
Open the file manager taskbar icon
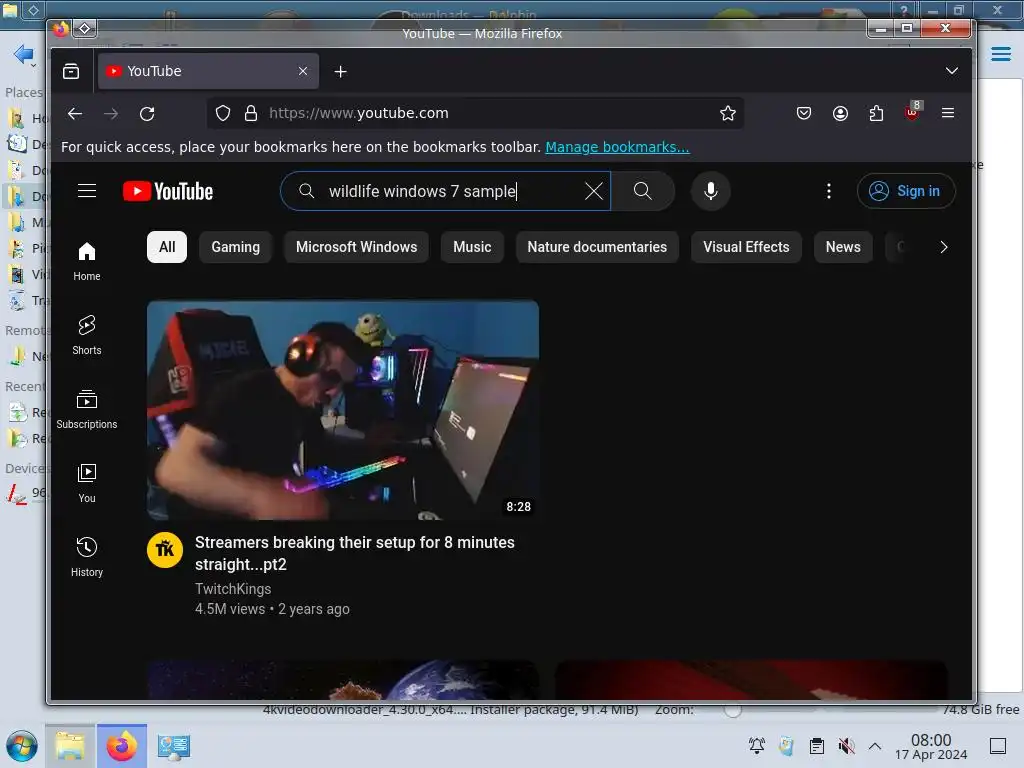point(70,746)
